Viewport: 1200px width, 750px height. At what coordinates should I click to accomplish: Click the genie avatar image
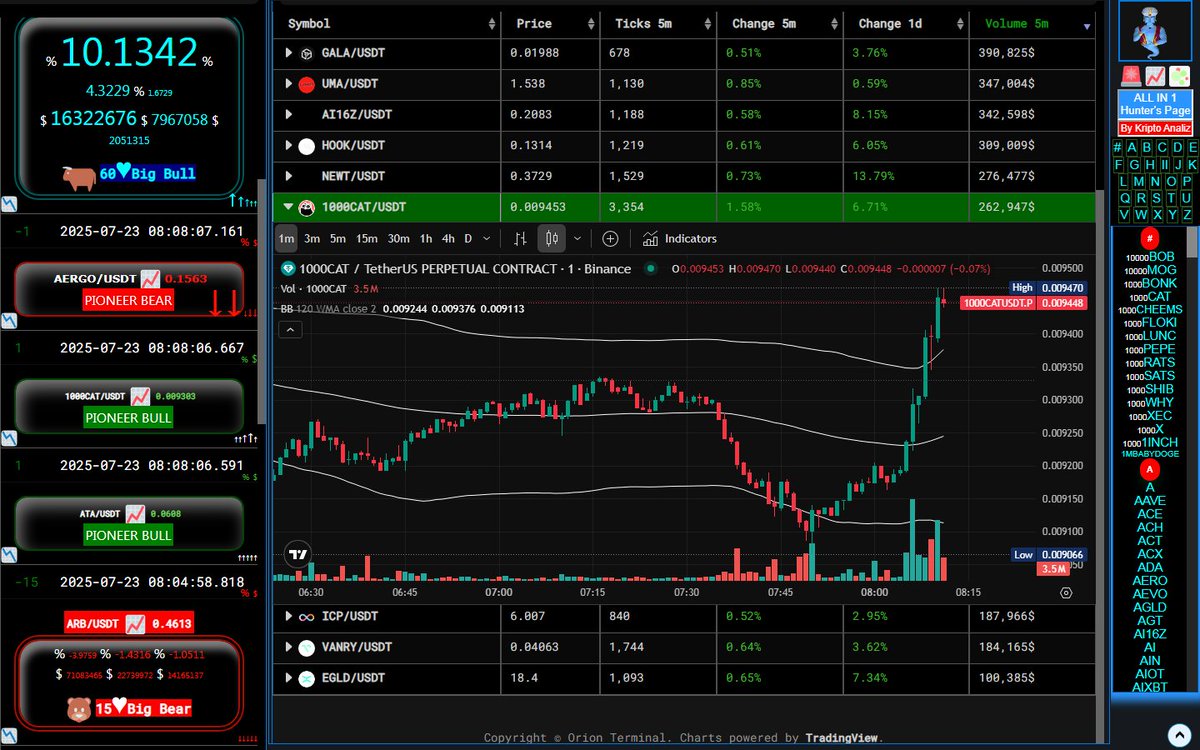[x=1154, y=30]
